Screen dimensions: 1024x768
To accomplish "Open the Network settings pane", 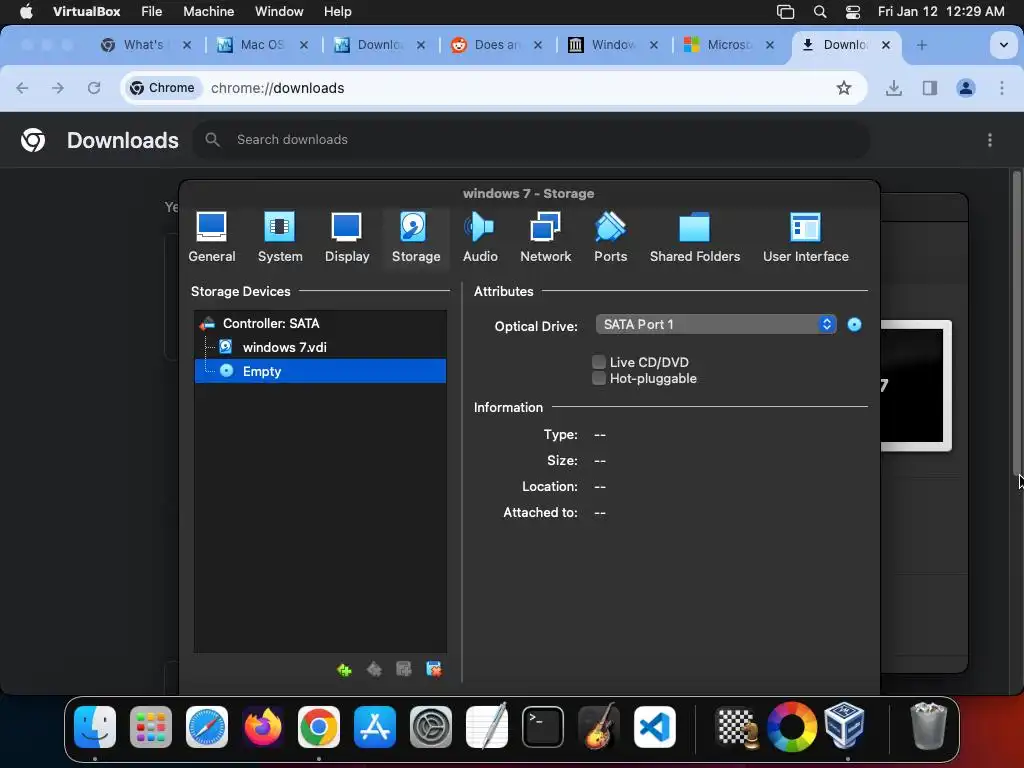I will point(545,237).
